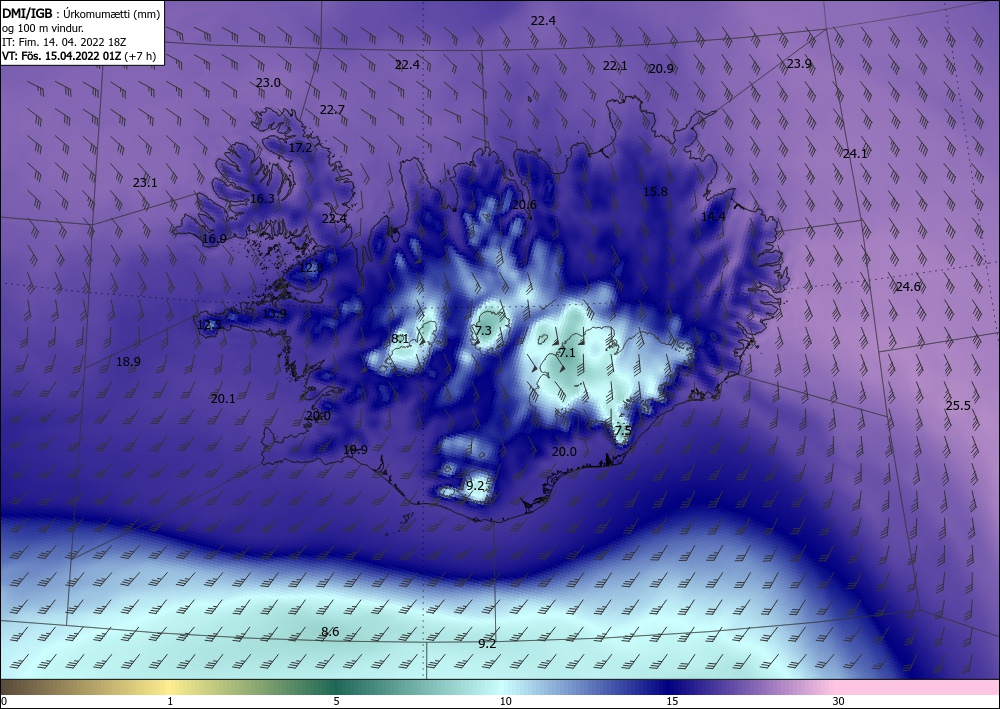Click the 'IT: Fim. 14. 04. 2022 18Z' line
The height and width of the screenshot is (709, 1000).
click(x=64, y=42)
